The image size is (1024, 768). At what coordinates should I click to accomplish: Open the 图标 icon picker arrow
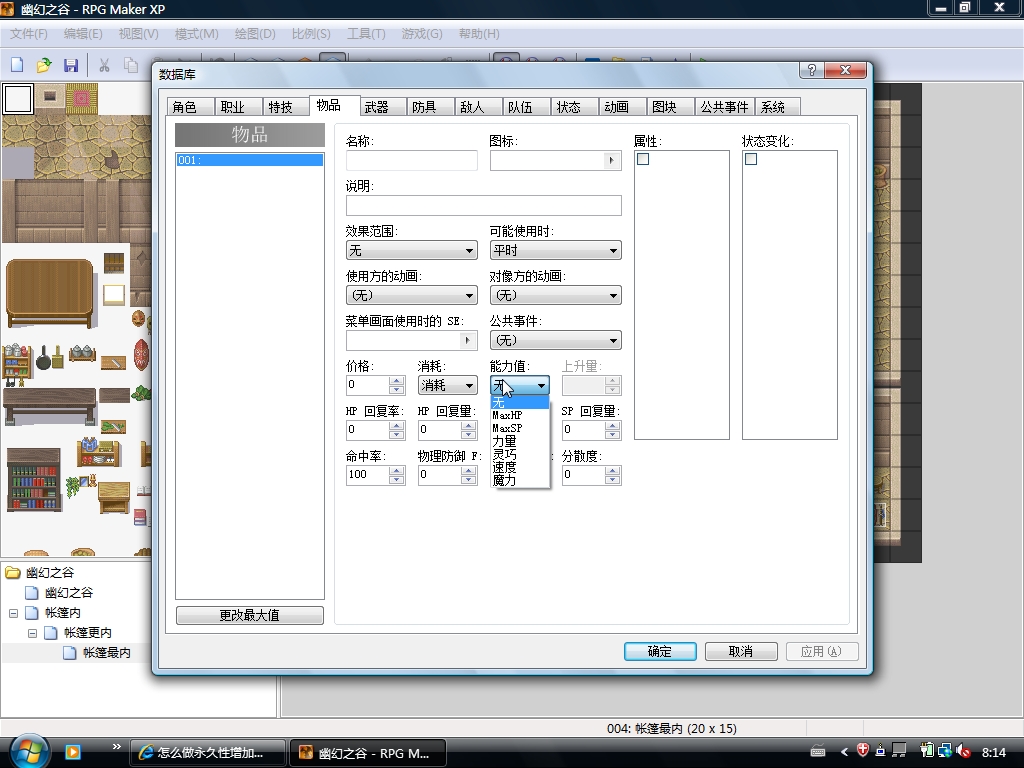pos(611,160)
